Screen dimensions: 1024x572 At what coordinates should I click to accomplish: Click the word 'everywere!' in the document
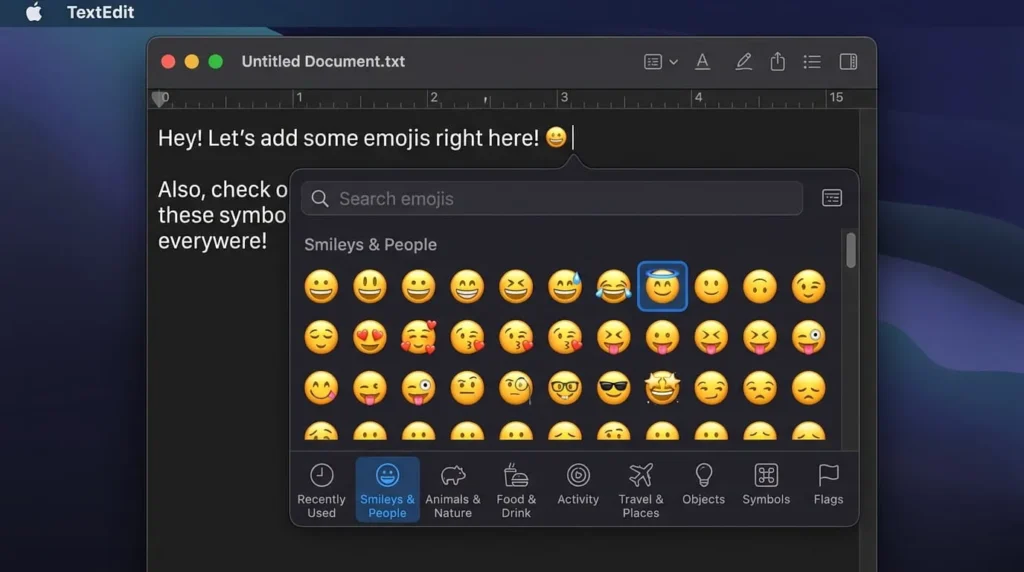[212, 241]
